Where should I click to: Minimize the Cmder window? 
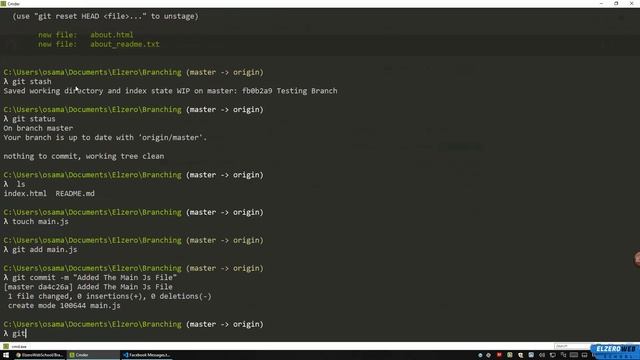pos(601,3)
